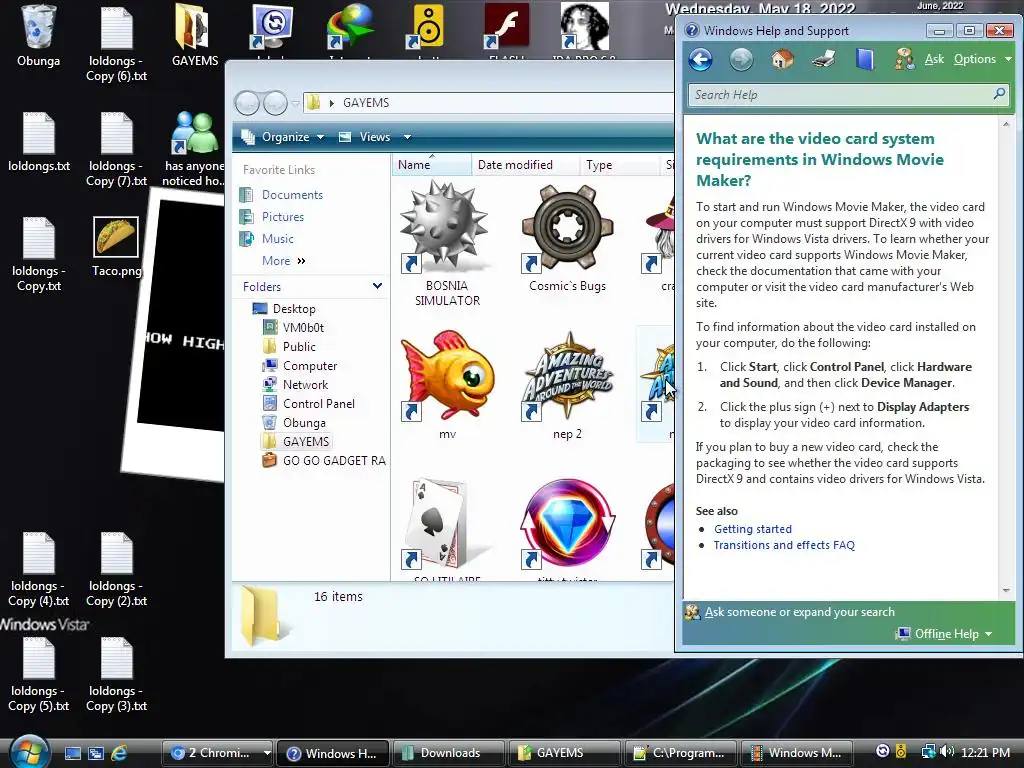Go forward in Windows Help and Support
This screenshot has height=768, width=1024.
tap(741, 60)
